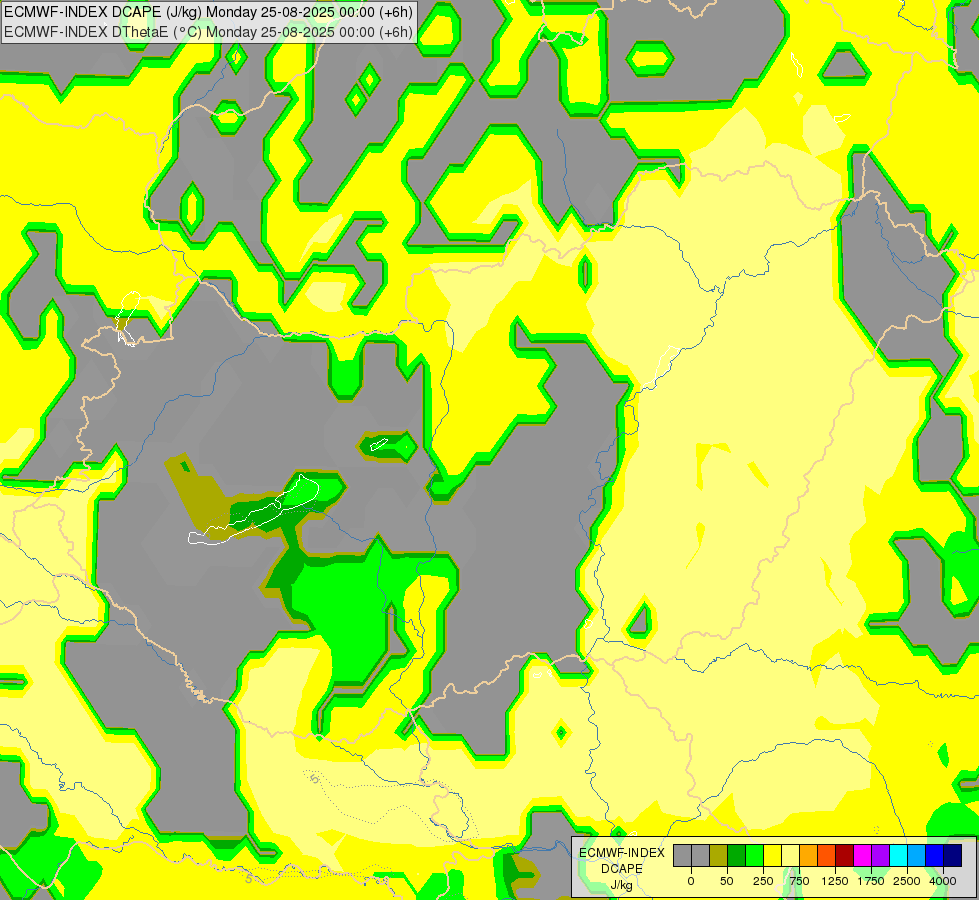The width and height of the screenshot is (979, 900).
Task: Click the DCAPE (J/kg) title line
Action: click(207, 12)
